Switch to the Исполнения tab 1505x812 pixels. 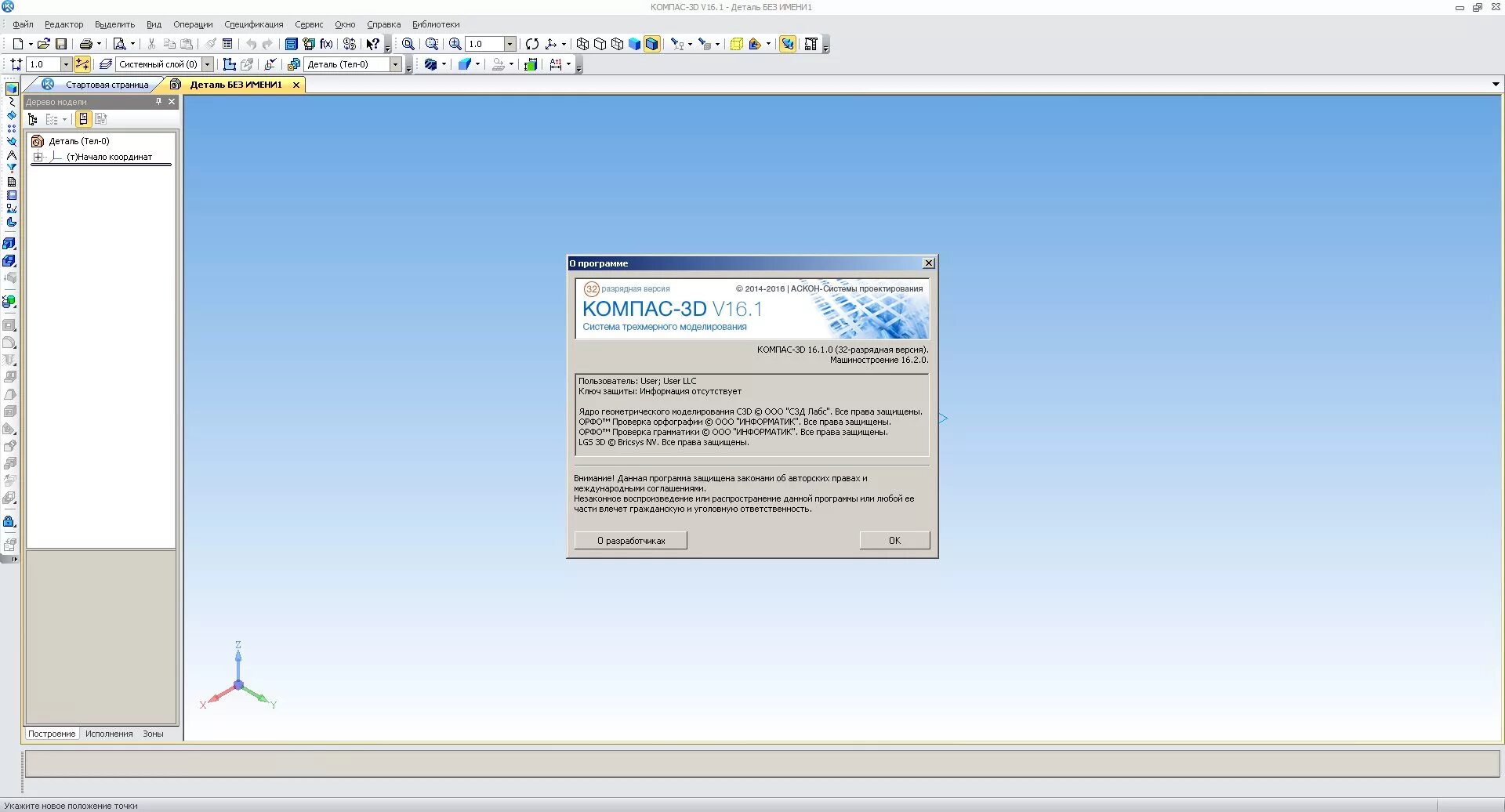click(x=109, y=734)
